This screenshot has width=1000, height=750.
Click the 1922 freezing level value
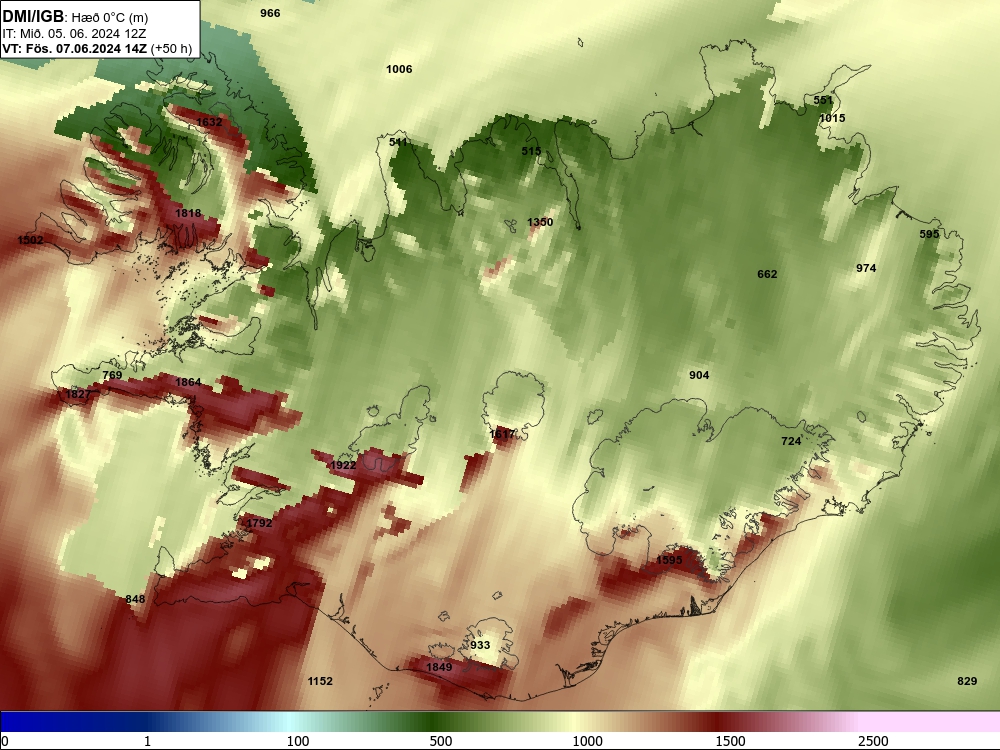(x=343, y=465)
